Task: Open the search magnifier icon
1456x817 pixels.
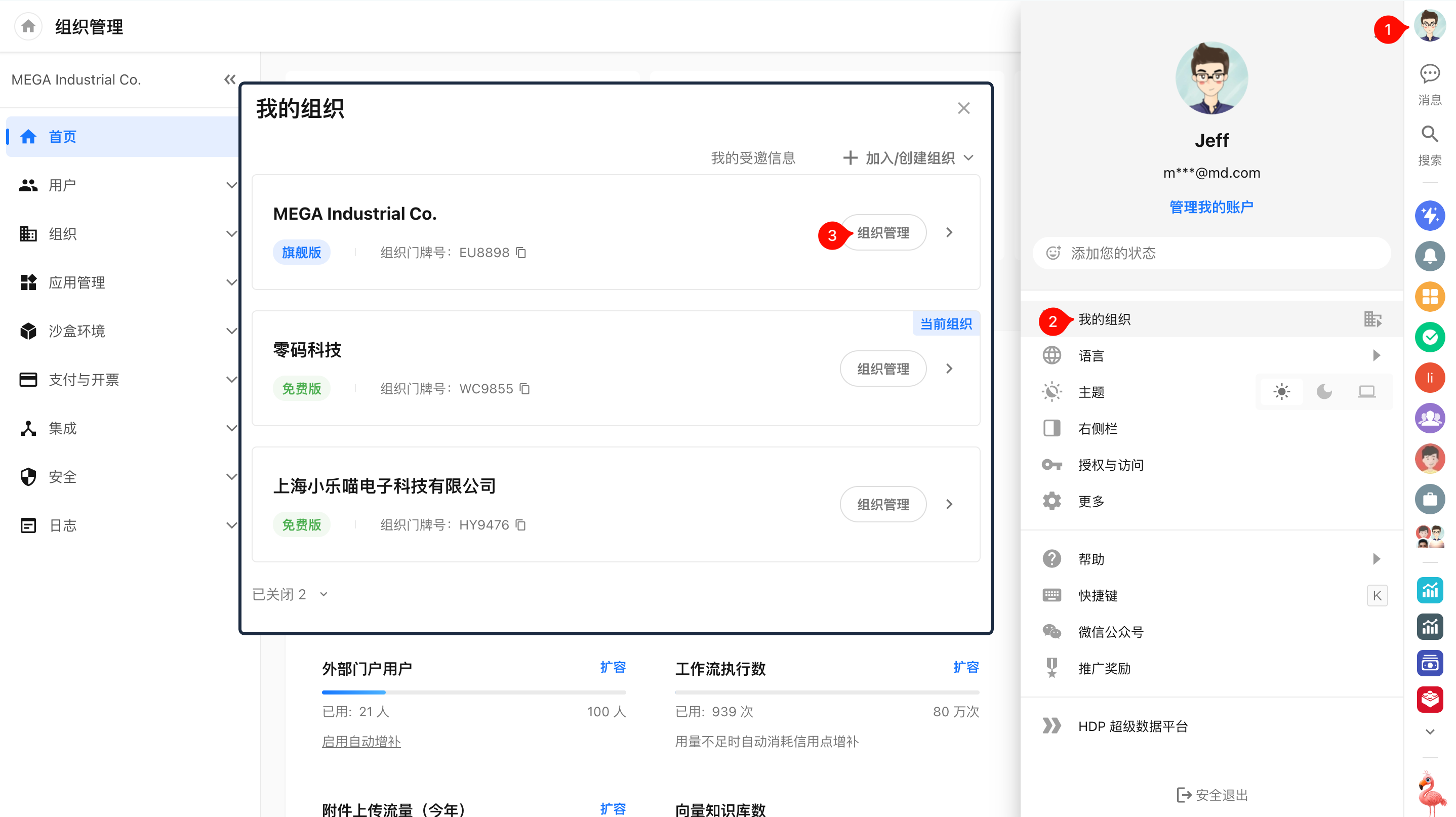Action: tap(1430, 134)
